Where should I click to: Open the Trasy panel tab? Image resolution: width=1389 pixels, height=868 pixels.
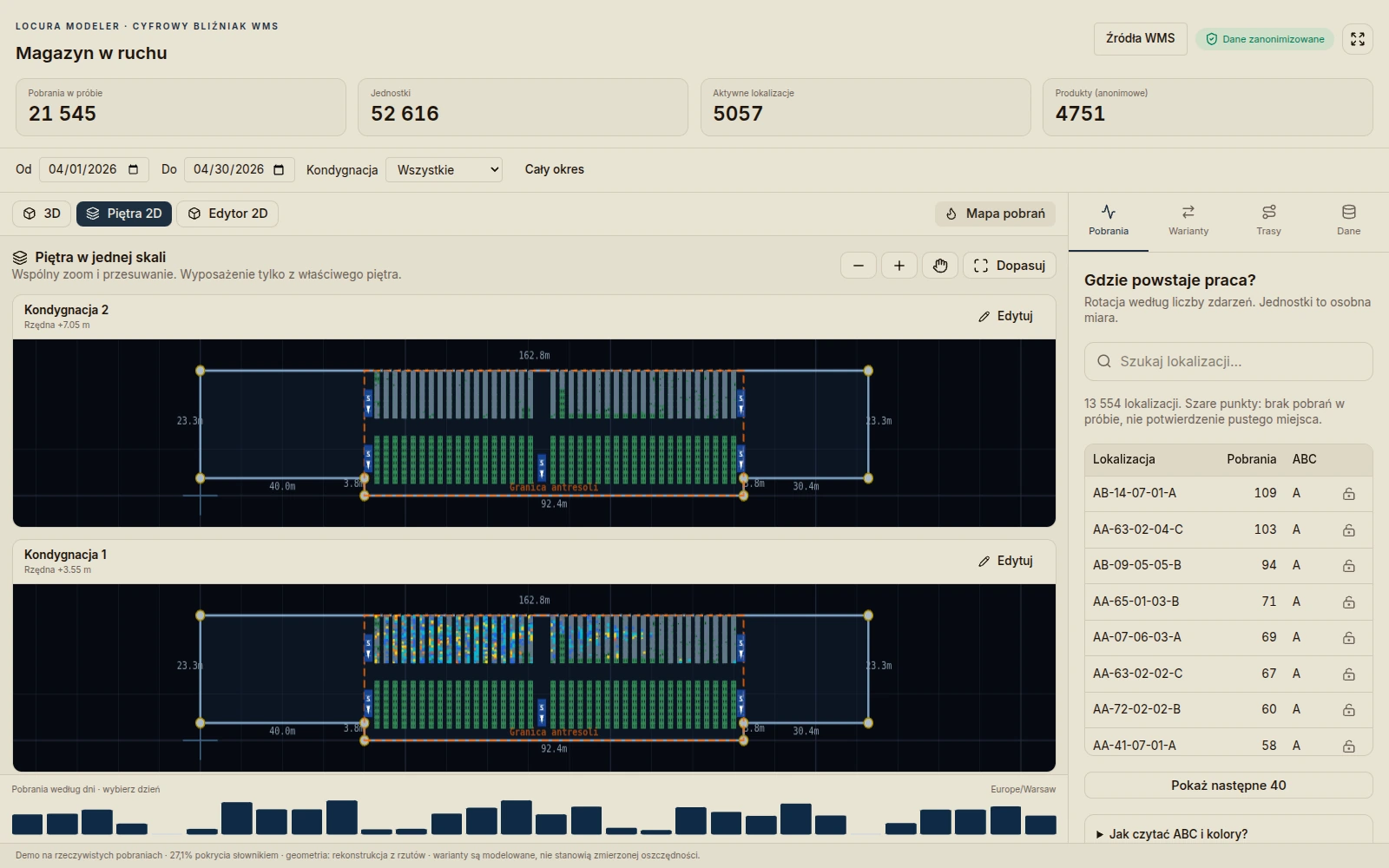pos(1268,220)
